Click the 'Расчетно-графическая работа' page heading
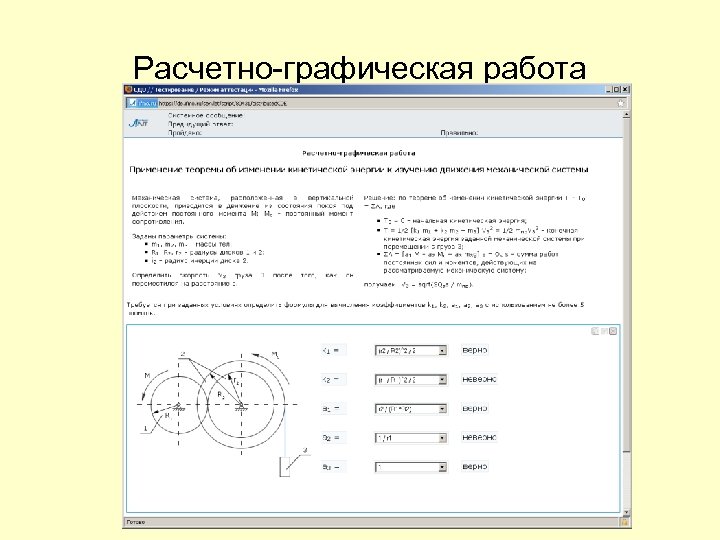720x540 pixels. pyautogui.click(x=359, y=153)
